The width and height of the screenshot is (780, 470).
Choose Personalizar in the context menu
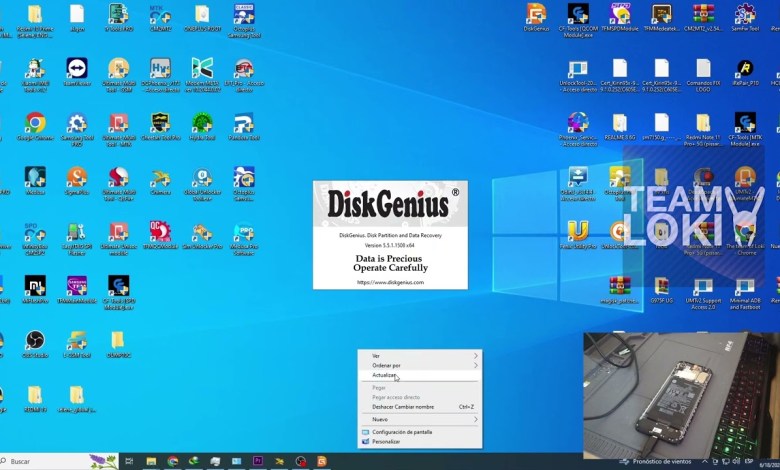(386, 441)
